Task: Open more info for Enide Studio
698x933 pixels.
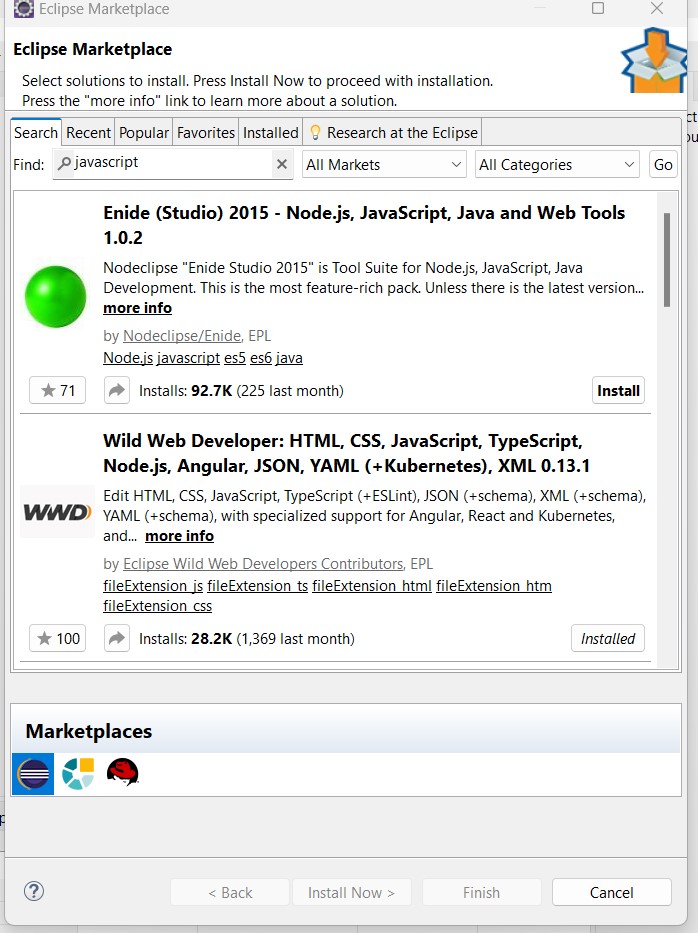Action: [137, 308]
